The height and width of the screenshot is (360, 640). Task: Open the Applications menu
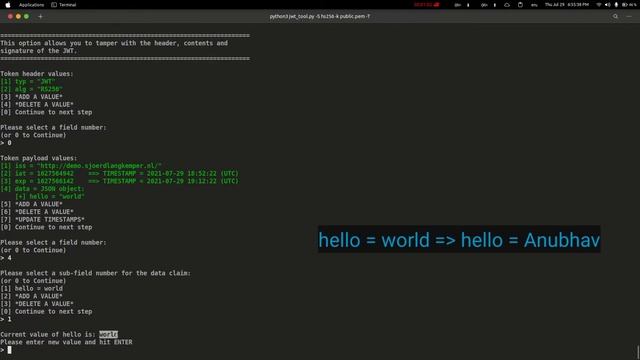click(31, 5)
